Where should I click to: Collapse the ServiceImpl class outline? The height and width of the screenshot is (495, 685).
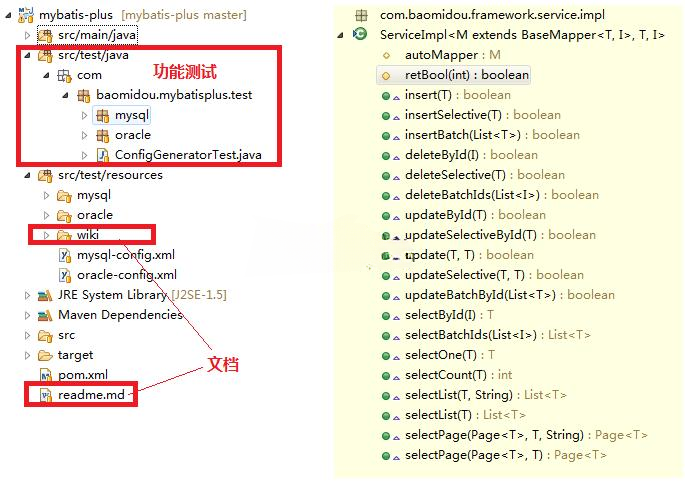pos(343,35)
